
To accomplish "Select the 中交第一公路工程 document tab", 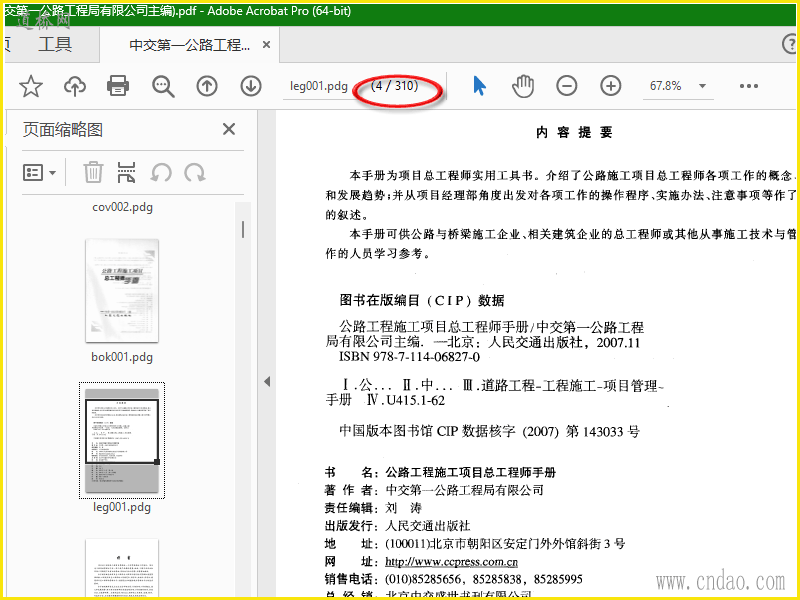I will point(189,45).
